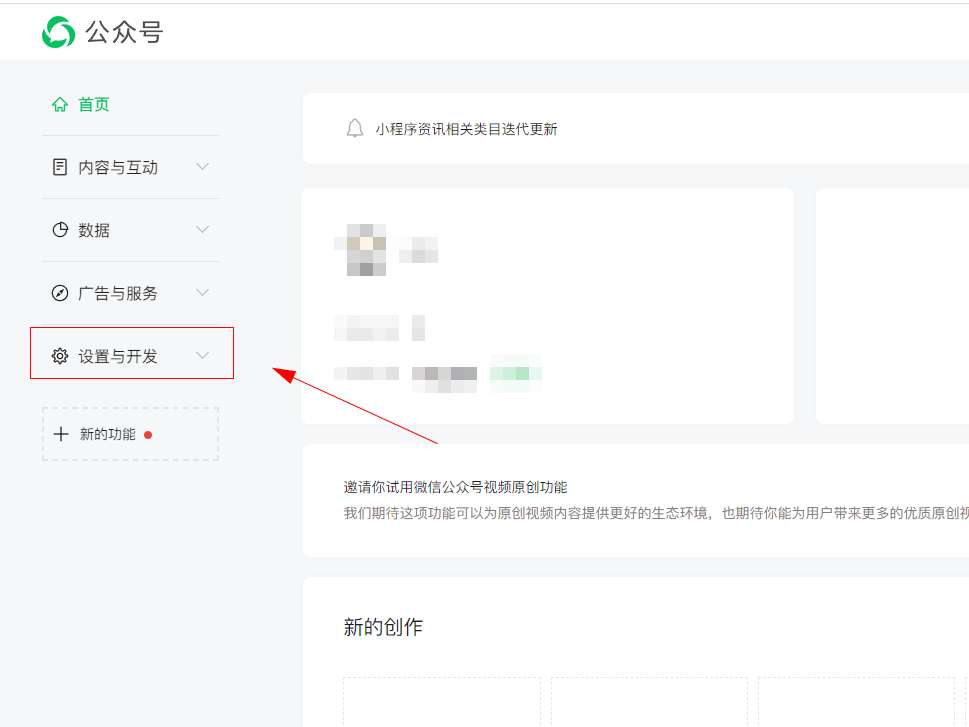Click the blurred account avatar
The height and width of the screenshot is (727, 969).
[x=366, y=250]
